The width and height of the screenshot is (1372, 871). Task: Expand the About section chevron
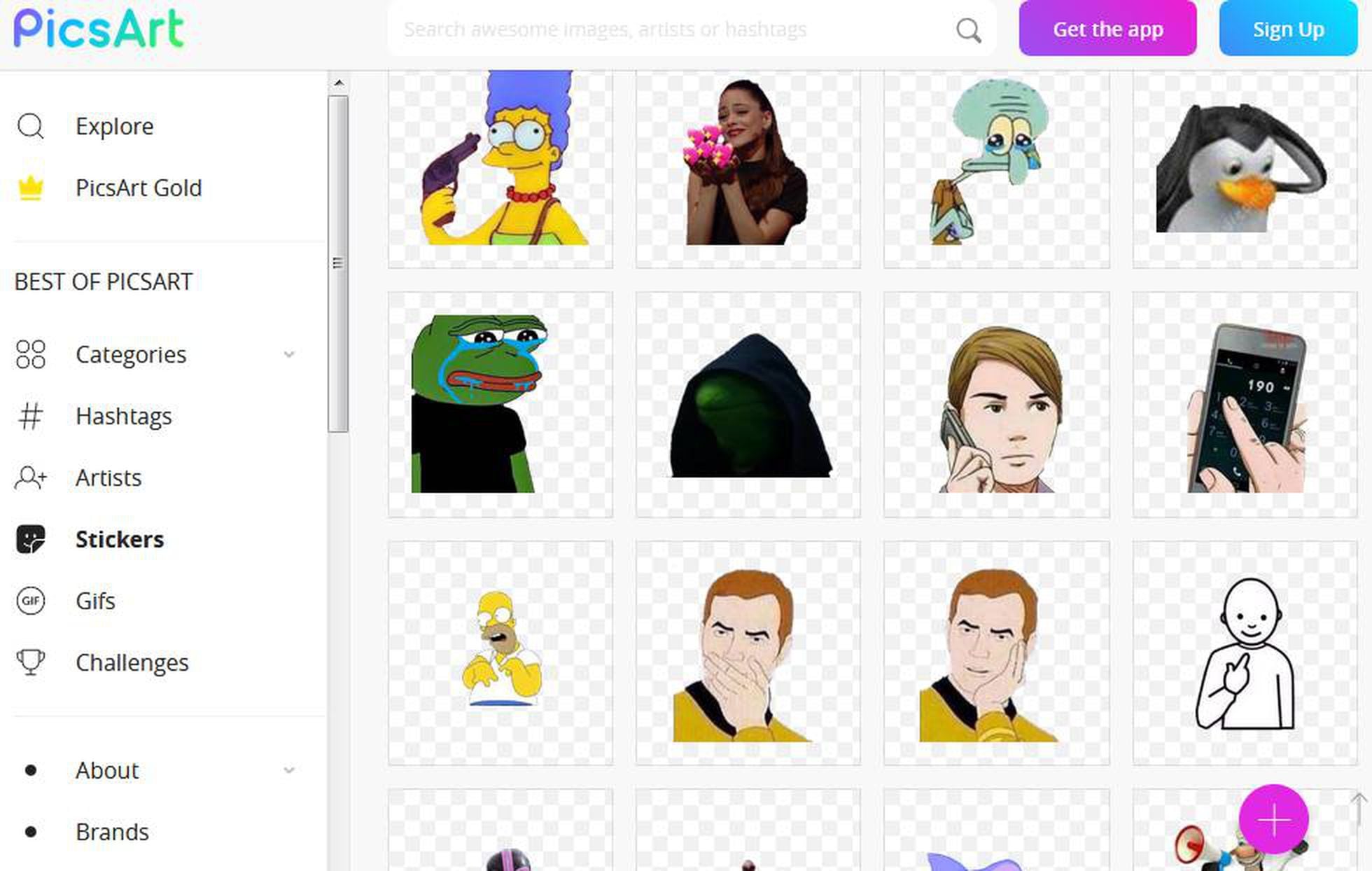(289, 770)
